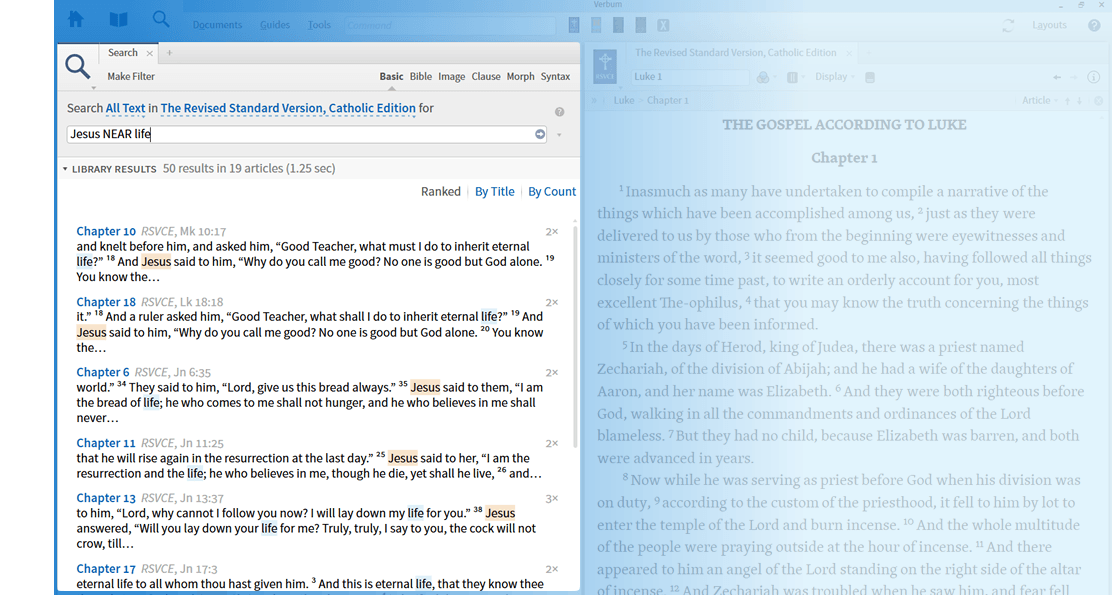Switch to Morph search type
Image resolution: width=1112 pixels, height=596 pixels.
(x=521, y=77)
